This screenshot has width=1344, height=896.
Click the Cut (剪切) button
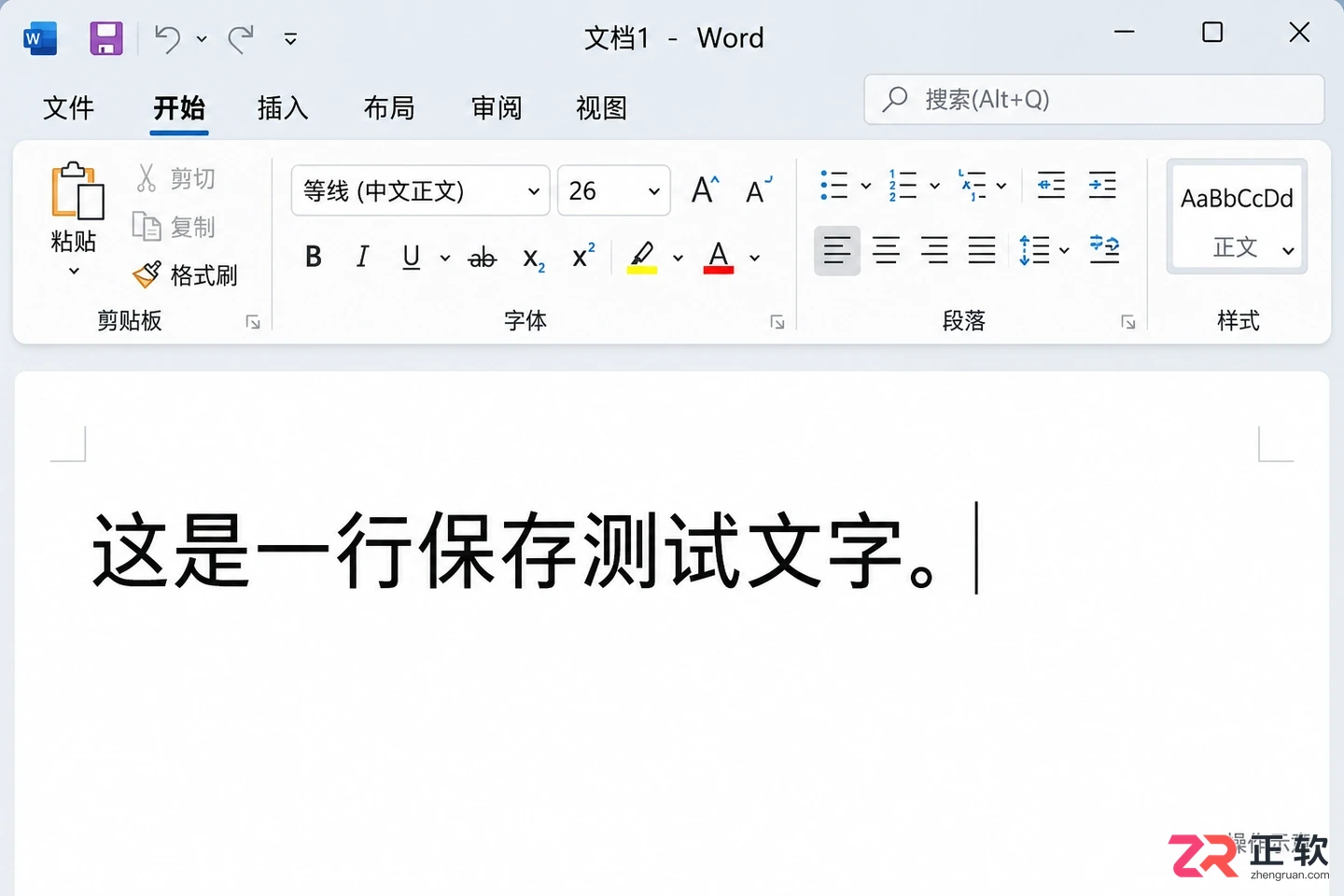(x=175, y=178)
